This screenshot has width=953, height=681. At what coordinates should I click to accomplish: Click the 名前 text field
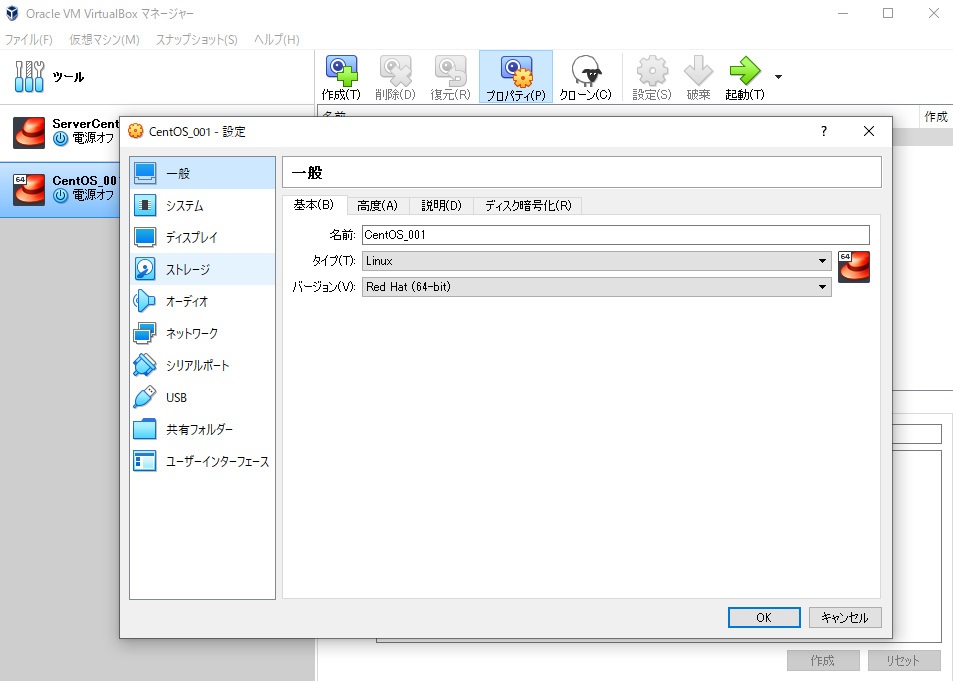click(x=616, y=235)
